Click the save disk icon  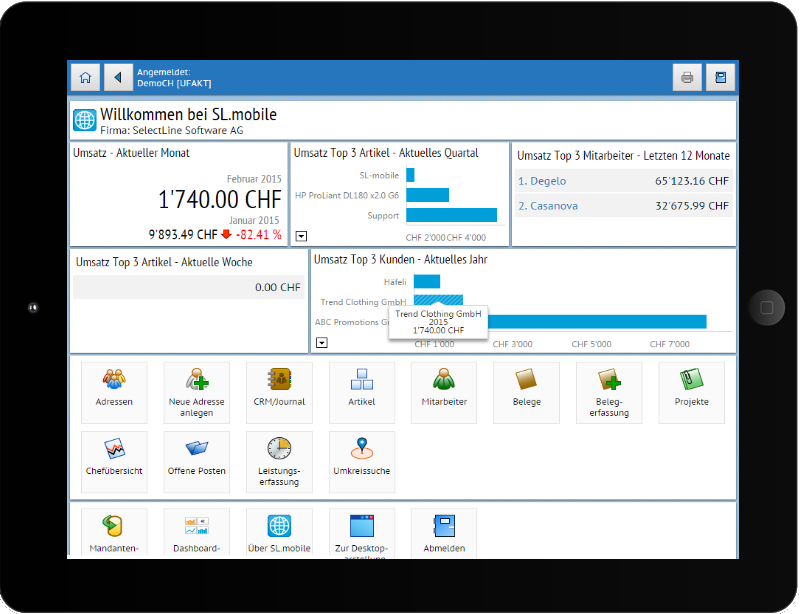pyautogui.click(x=720, y=78)
